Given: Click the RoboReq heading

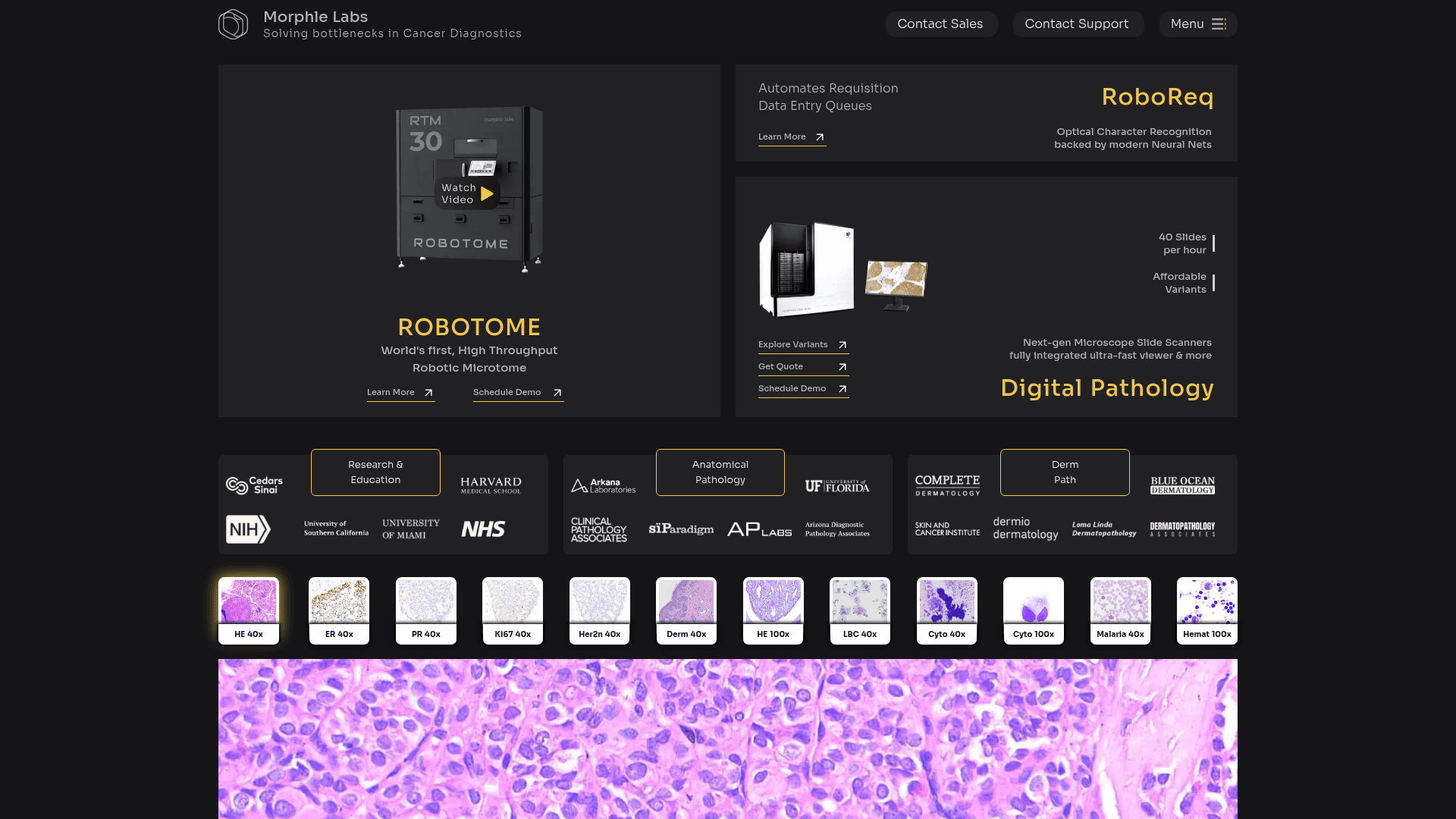Looking at the screenshot, I should [x=1157, y=97].
